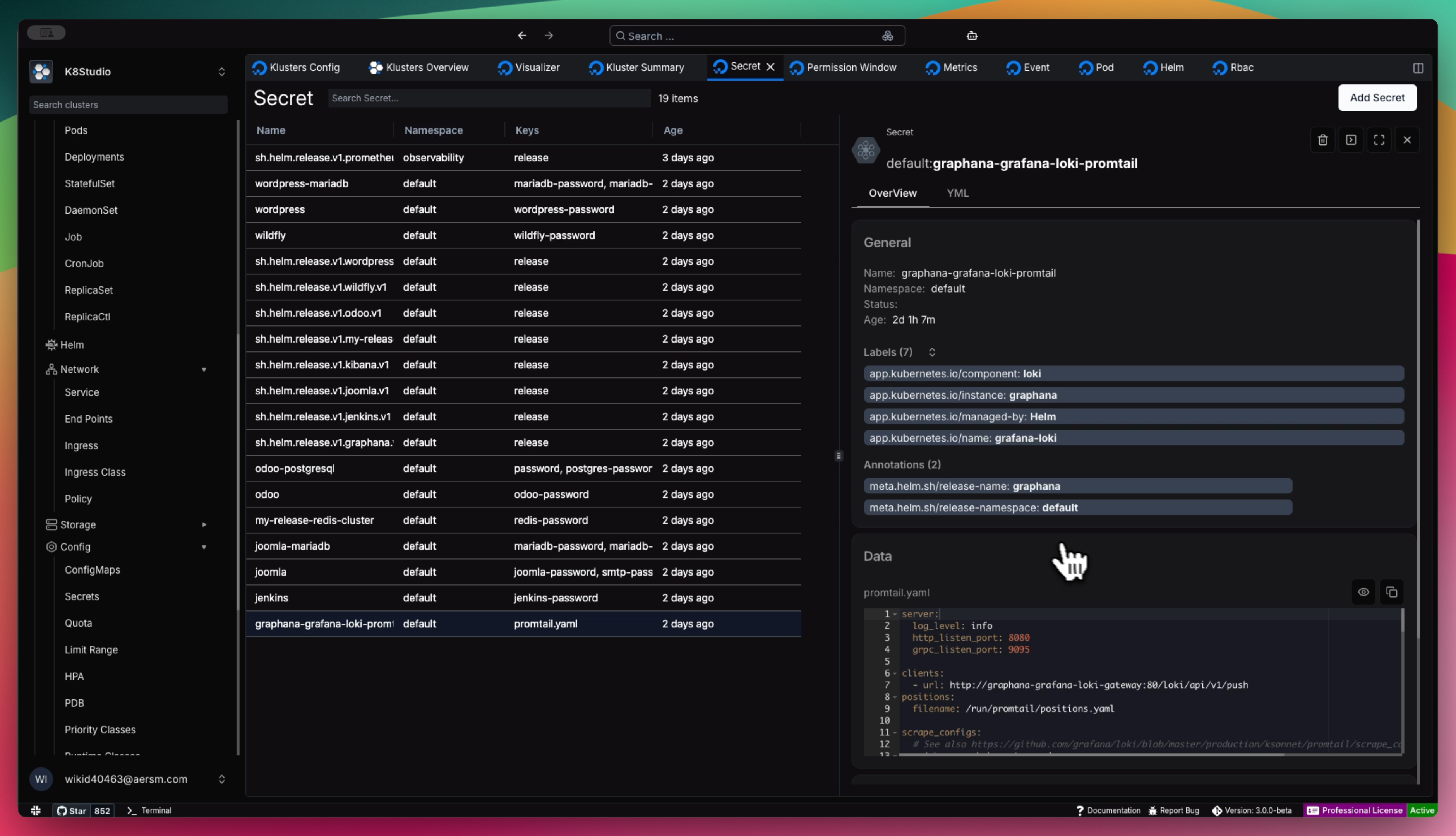The height and width of the screenshot is (836, 1456).
Task: Click the secret resource icon in details header
Action: [x=865, y=151]
